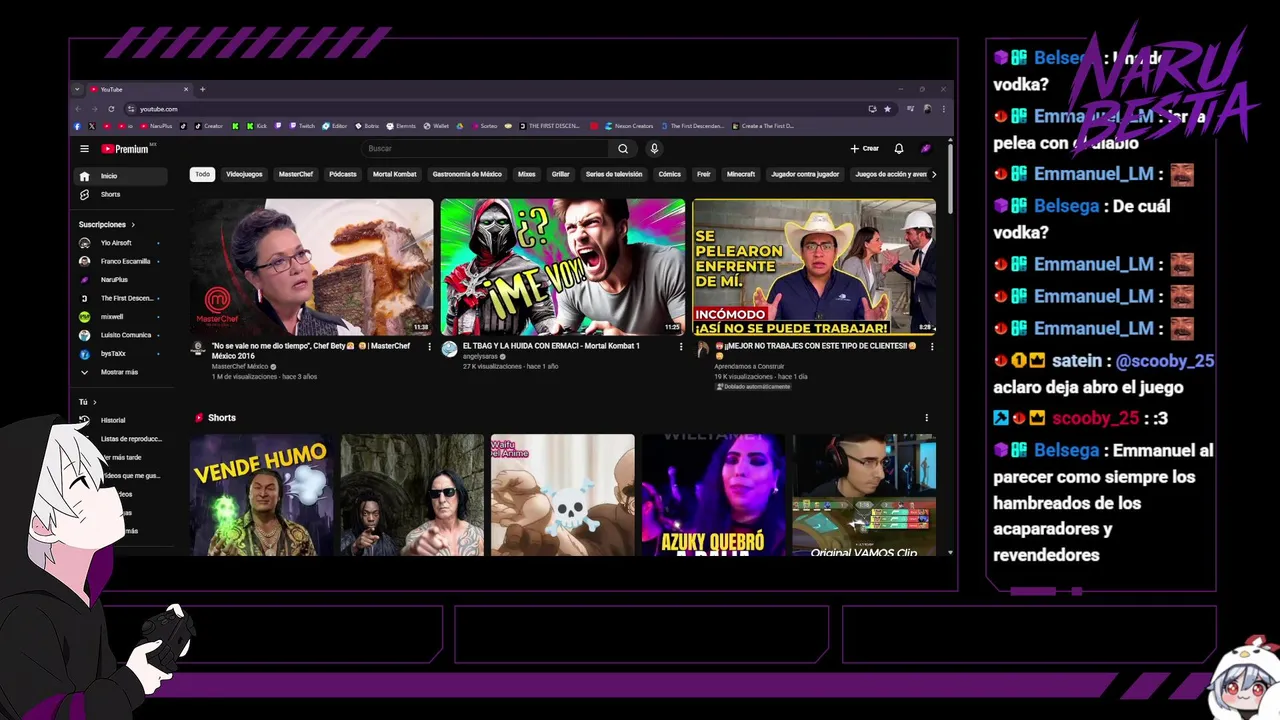Open the Shorts sidebar icon

[84, 195]
